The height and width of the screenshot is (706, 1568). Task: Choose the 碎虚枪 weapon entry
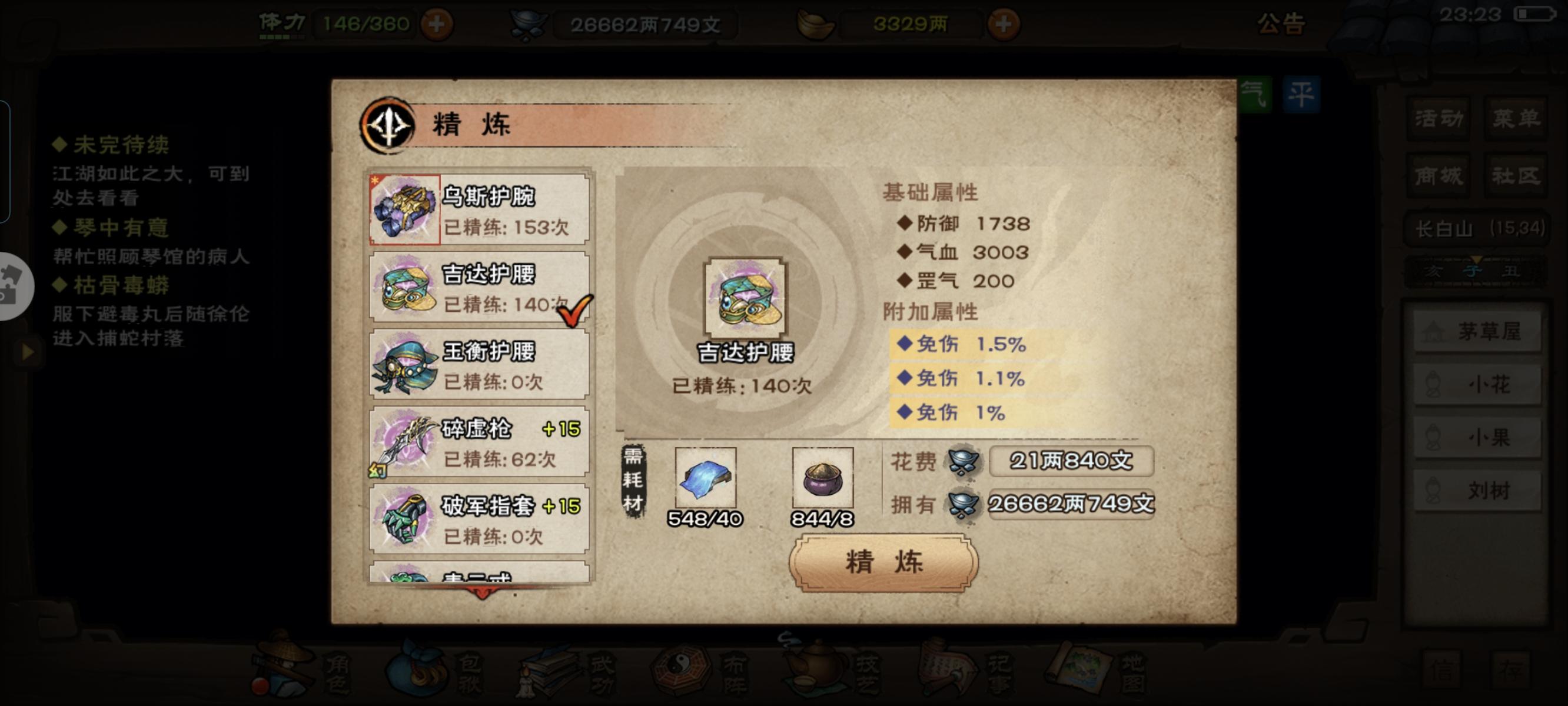point(480,442)
